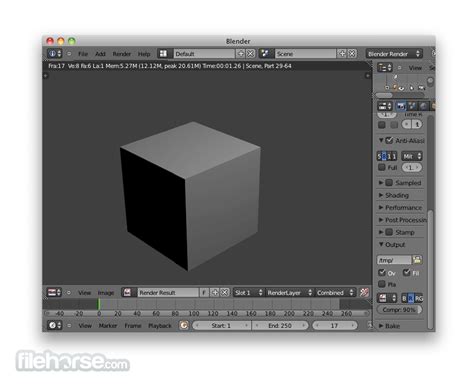Image resolution: width=474 pixels, height=387 pixels.
Task: Select the RGBA color mode button
Action: tap(419, 298)
